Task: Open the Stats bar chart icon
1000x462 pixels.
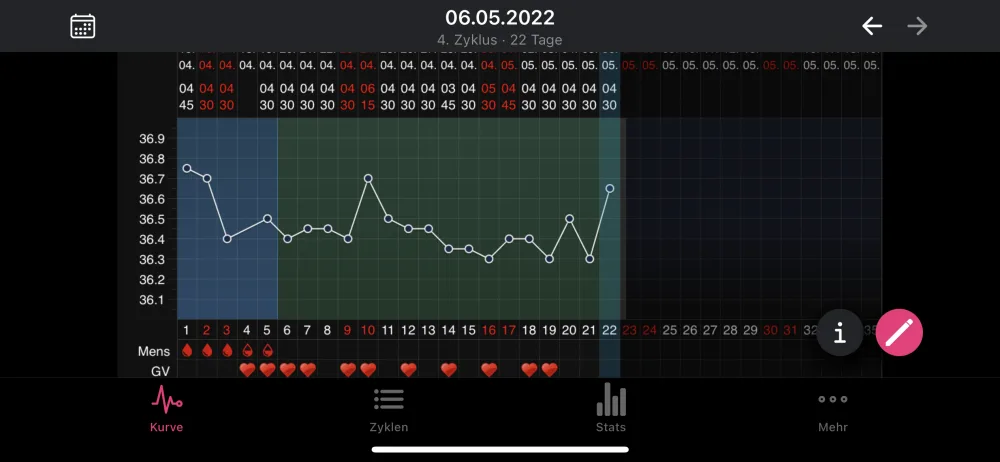Action: tap(611, 400)
